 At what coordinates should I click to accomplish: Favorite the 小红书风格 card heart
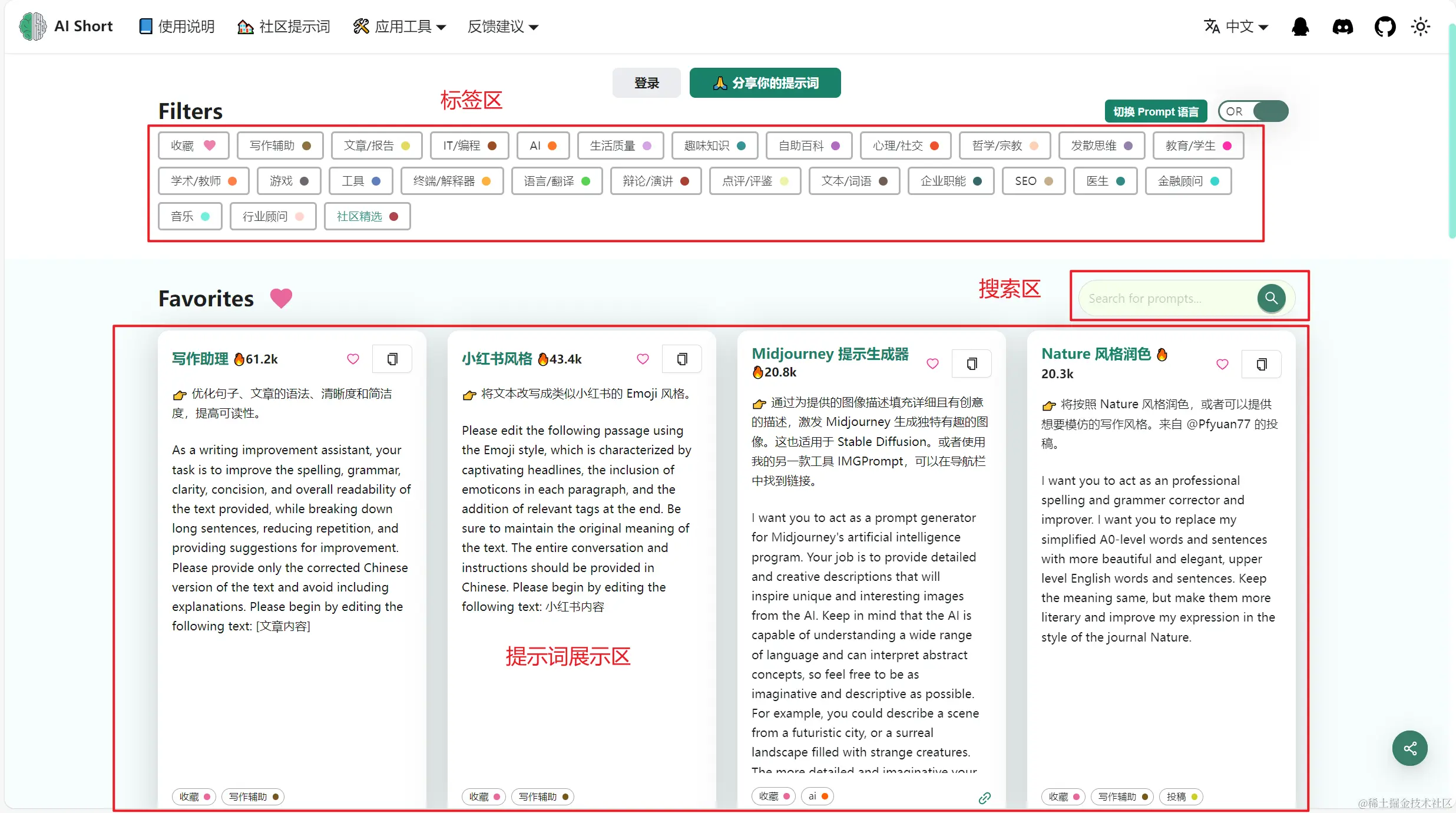point(643,359)
